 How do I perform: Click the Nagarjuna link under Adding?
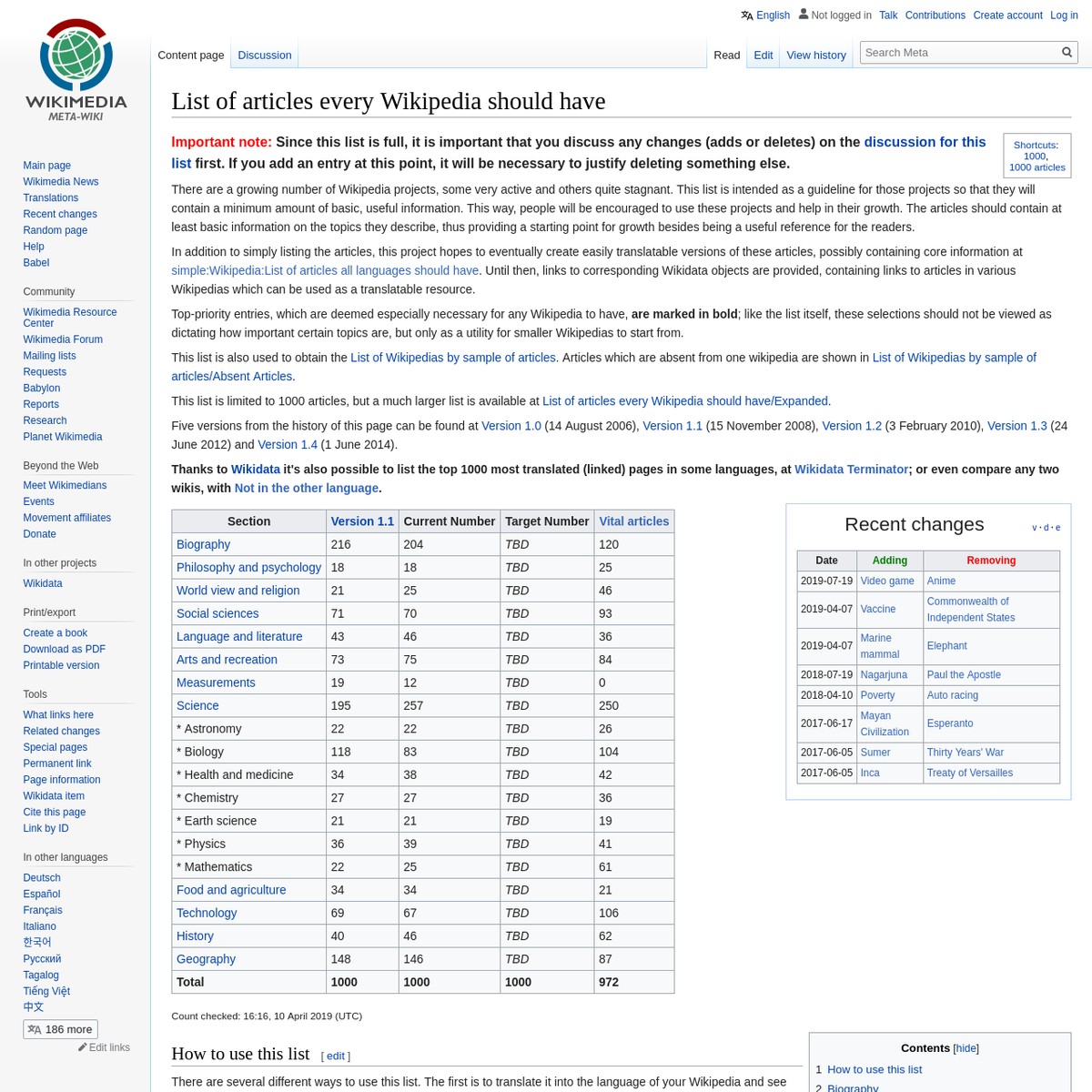(x=884, y=675)
